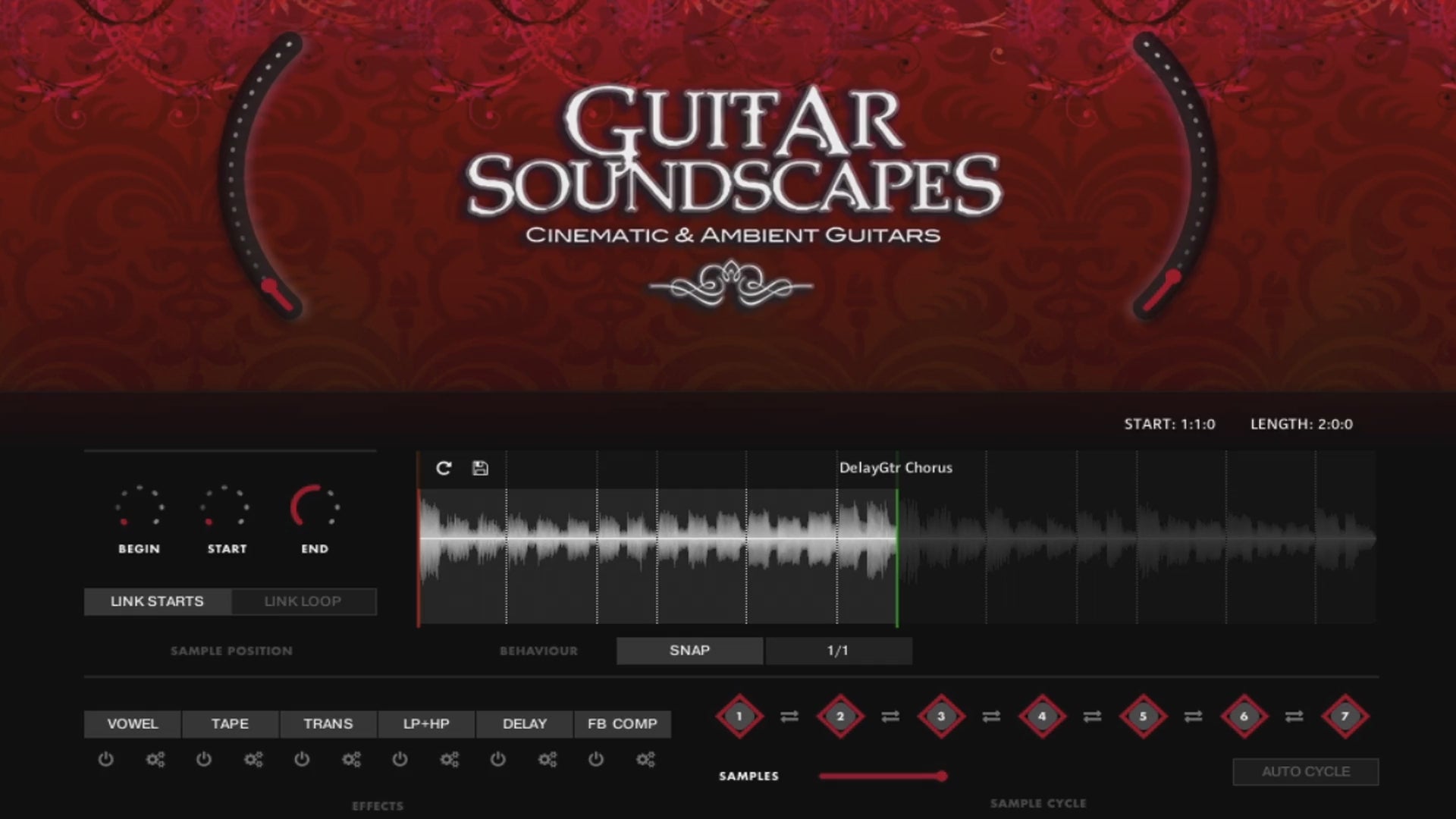Click the reload sample icon above the waveform
Image resolution: width=1456 pixels, height=819 pixels.
coord(444,468)
